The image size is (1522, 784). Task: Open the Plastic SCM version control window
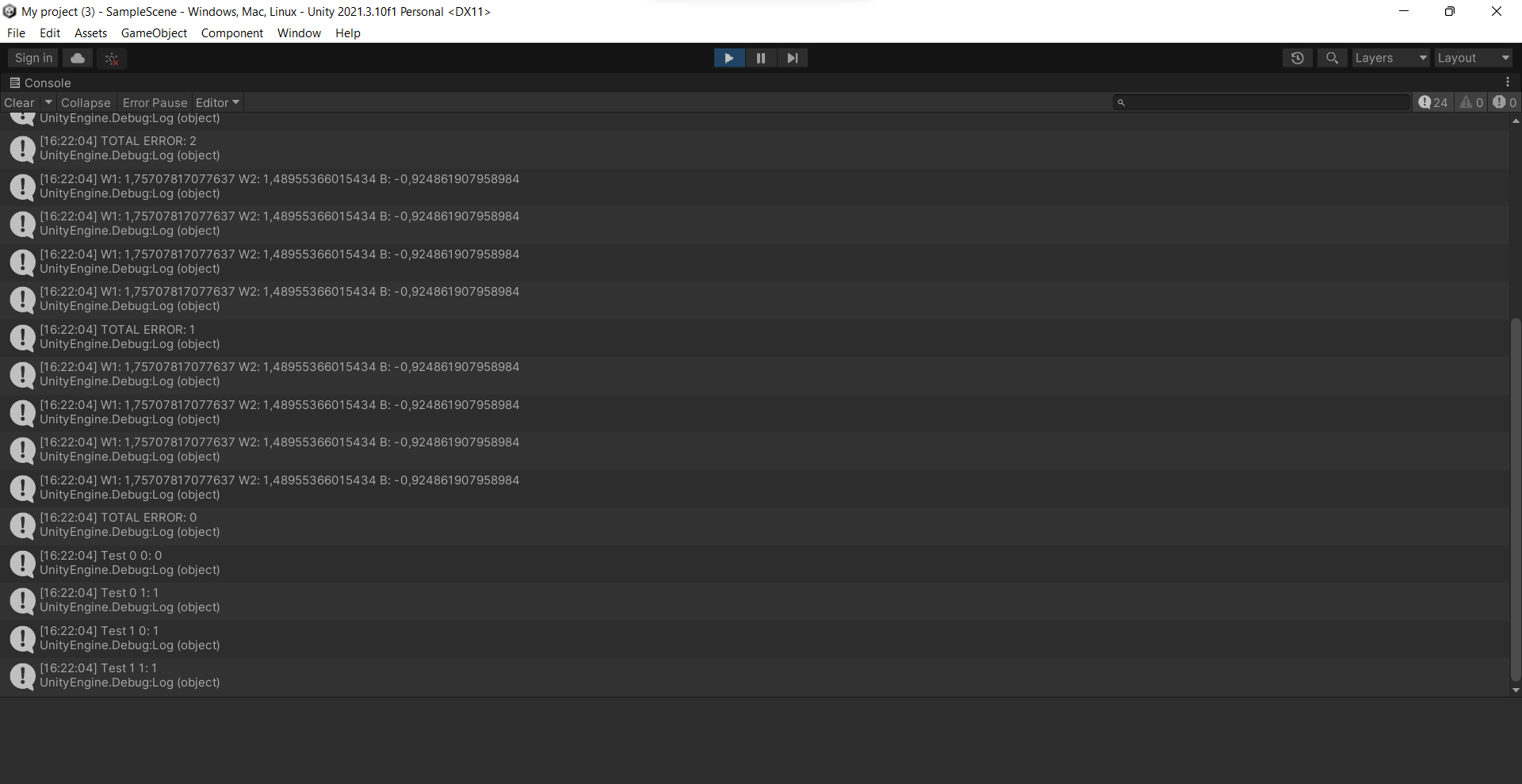111,58
